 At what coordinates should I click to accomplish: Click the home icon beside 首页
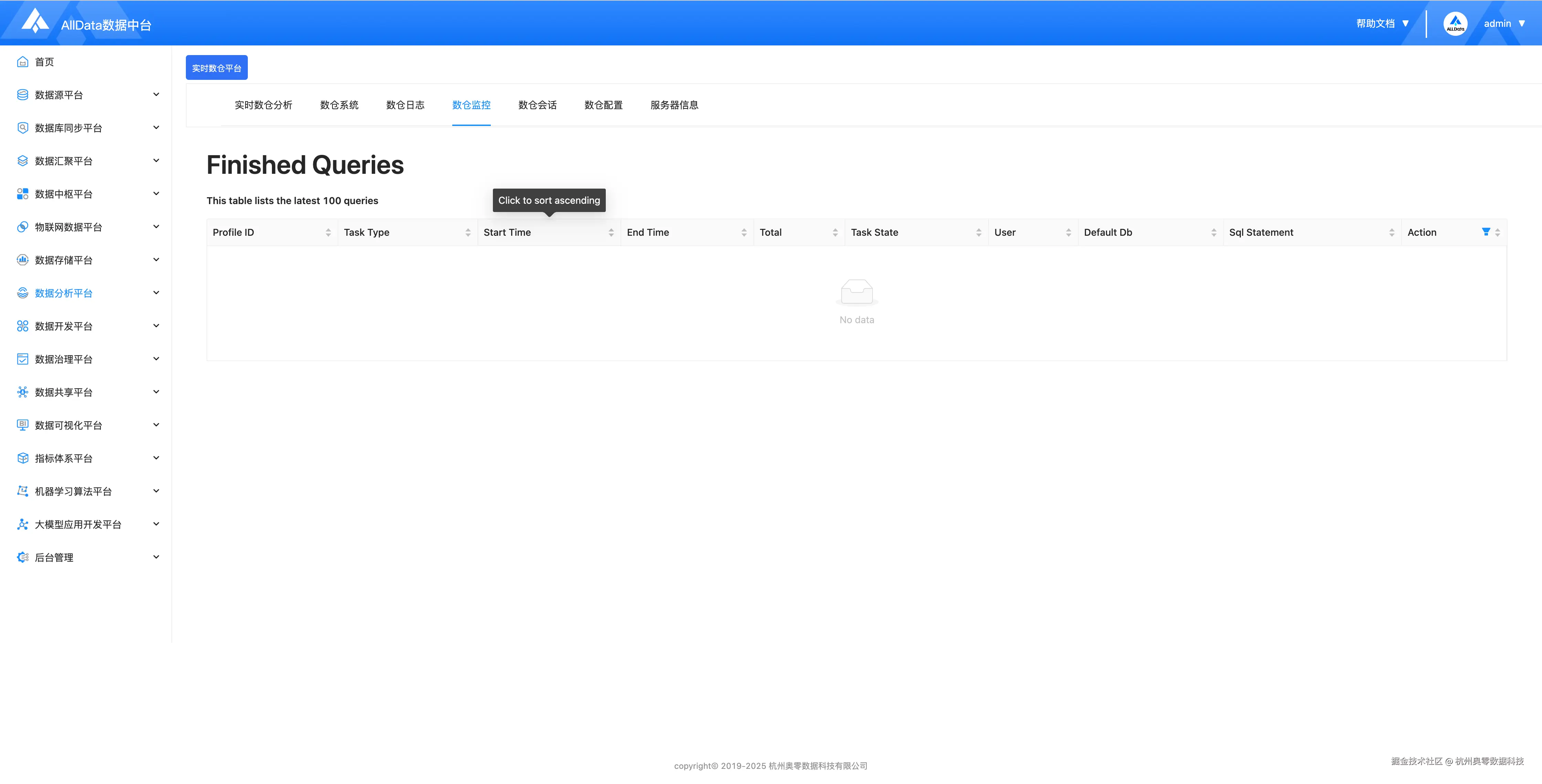coord(23,62)
